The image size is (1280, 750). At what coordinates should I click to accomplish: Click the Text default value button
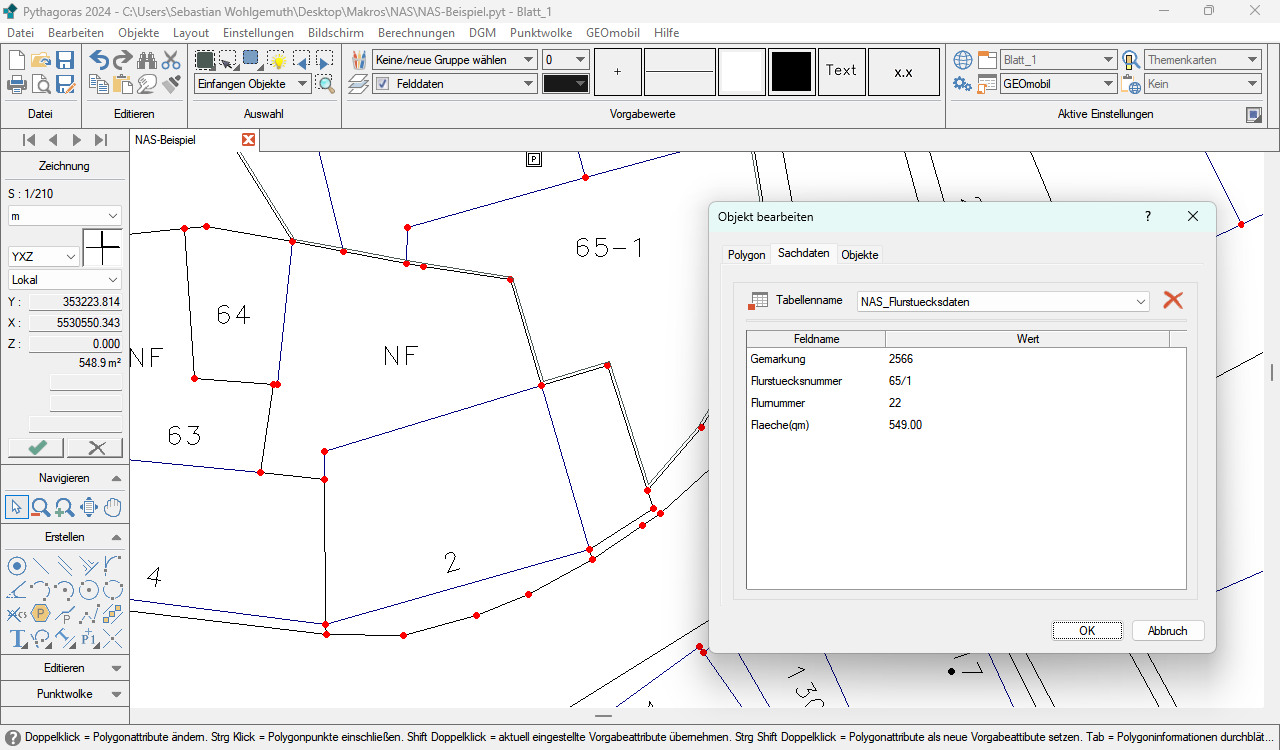click(x=841, y=72)
